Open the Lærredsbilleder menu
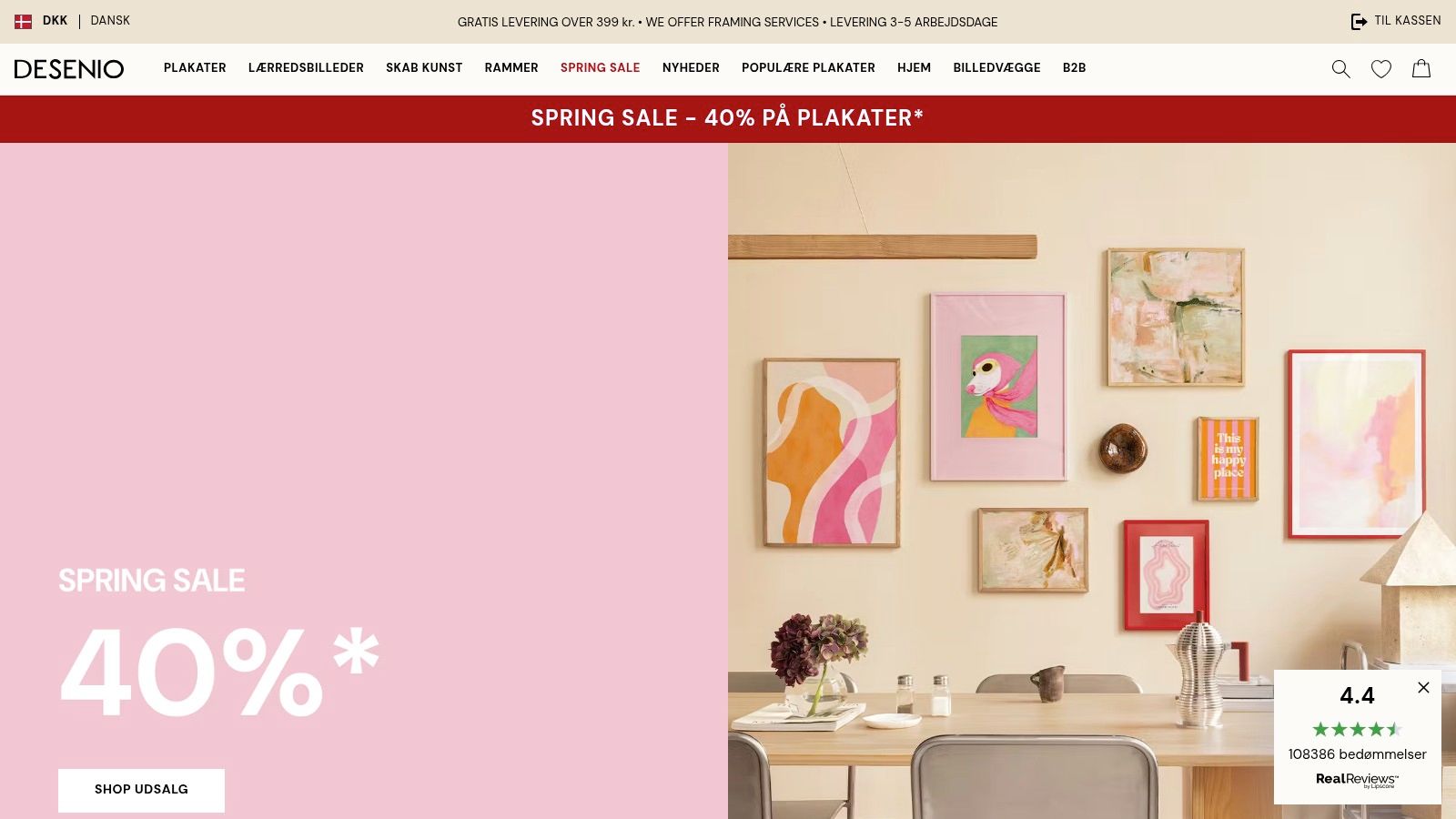 pos(306,68)
